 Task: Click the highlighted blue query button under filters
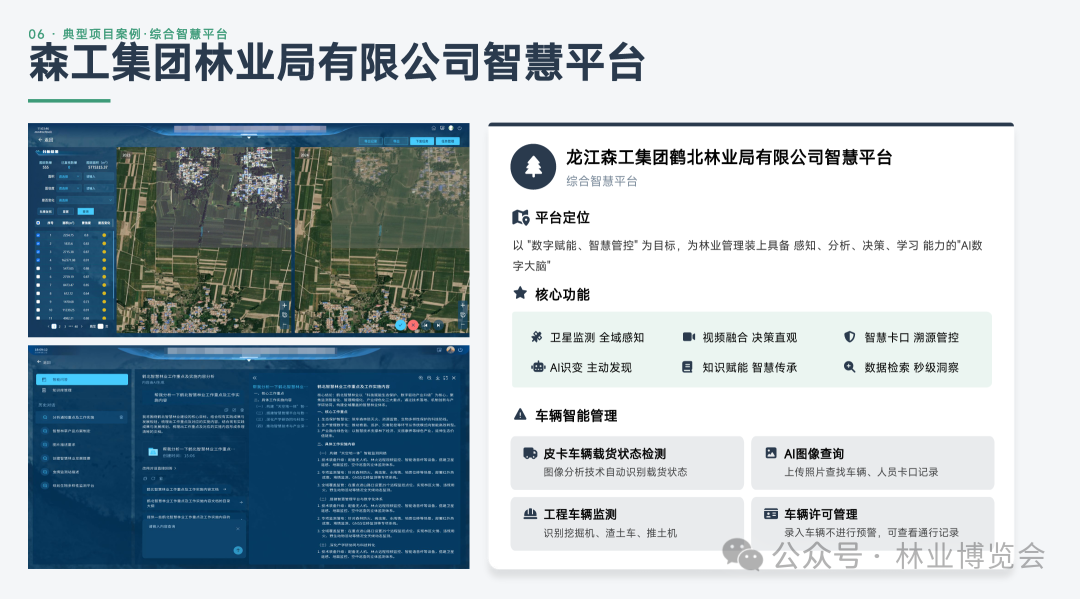tap(86, 211)
